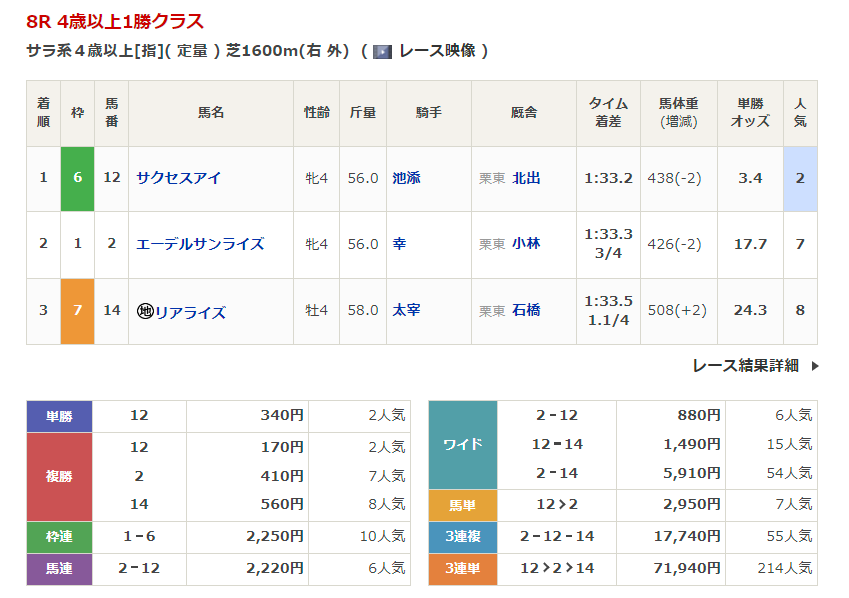This screenshot has width=849, height=598.
Task: Open jockey 池添 profile
Action: [x=406, y=178]
